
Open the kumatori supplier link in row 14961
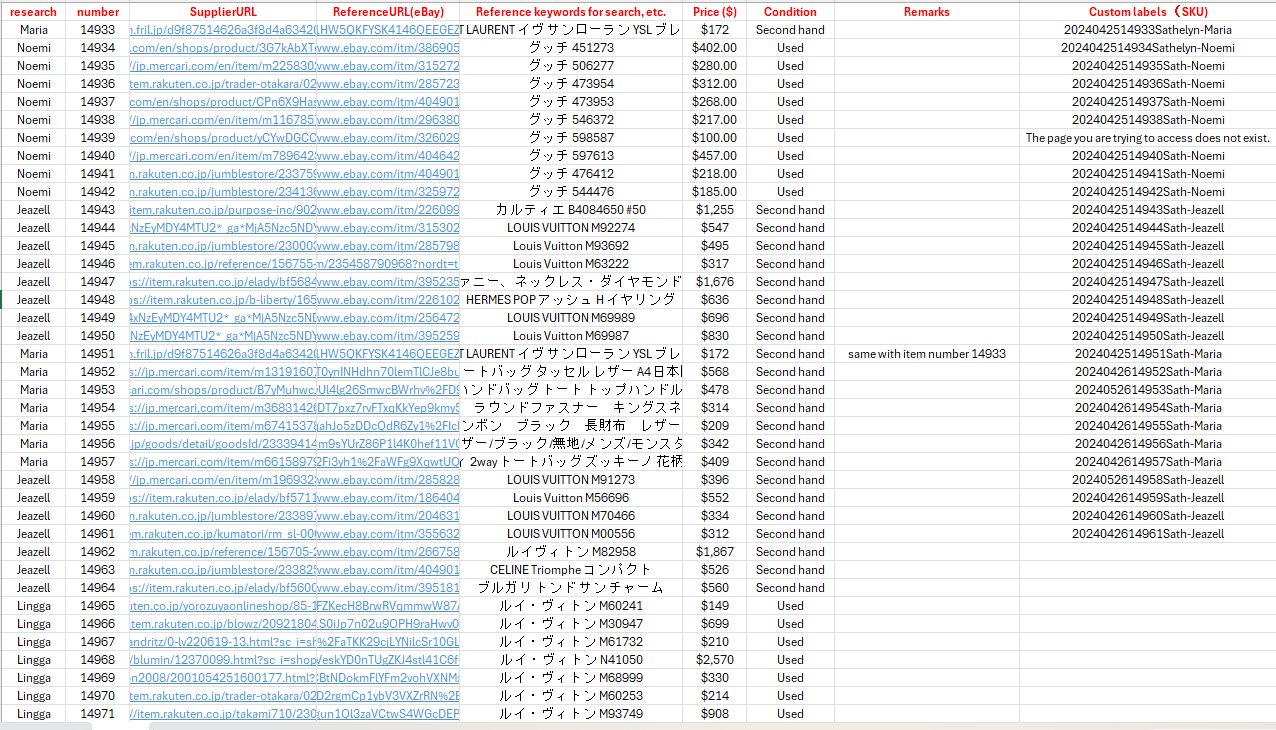223,534
